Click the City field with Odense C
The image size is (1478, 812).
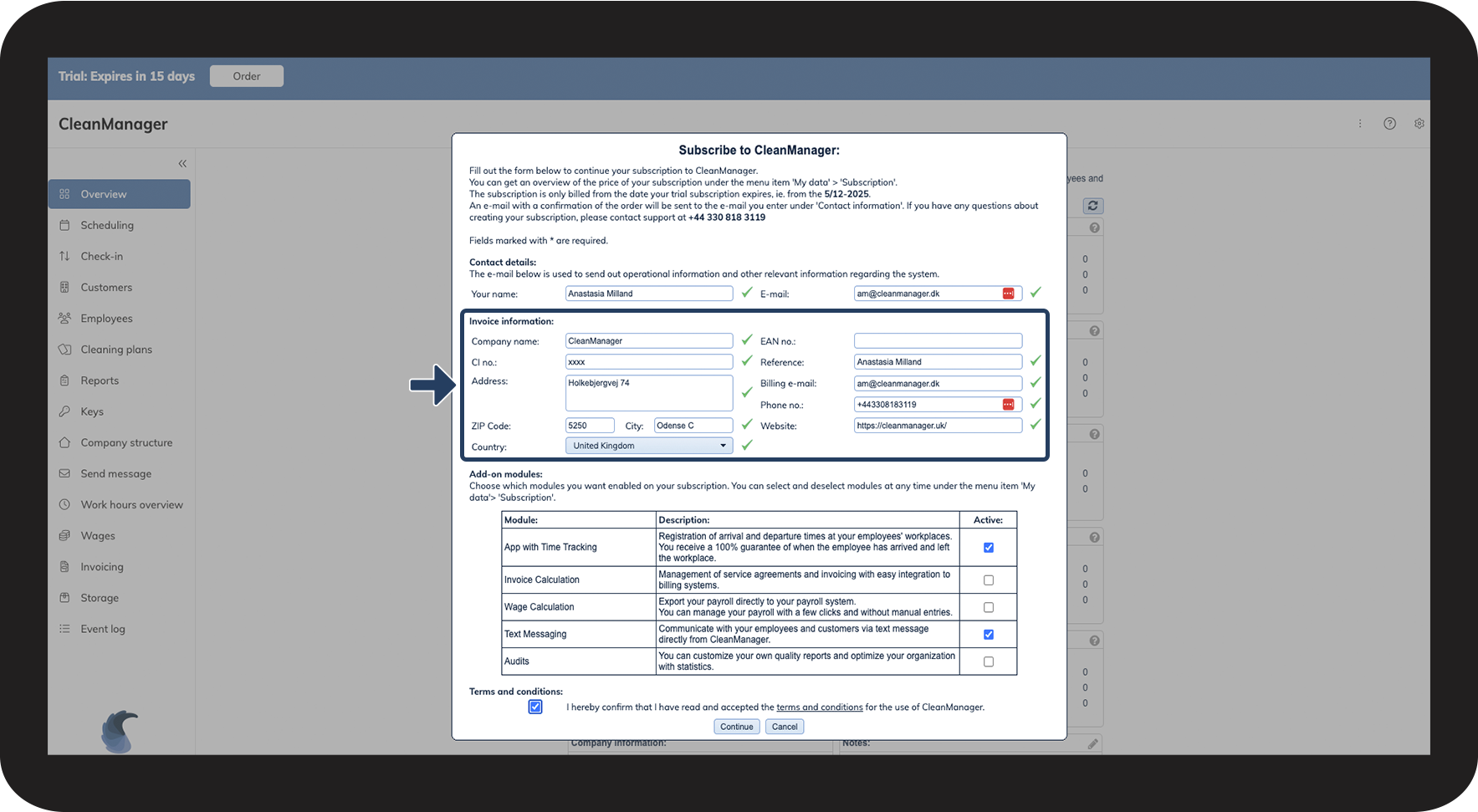pyautogui.click(x=693, y=426)
